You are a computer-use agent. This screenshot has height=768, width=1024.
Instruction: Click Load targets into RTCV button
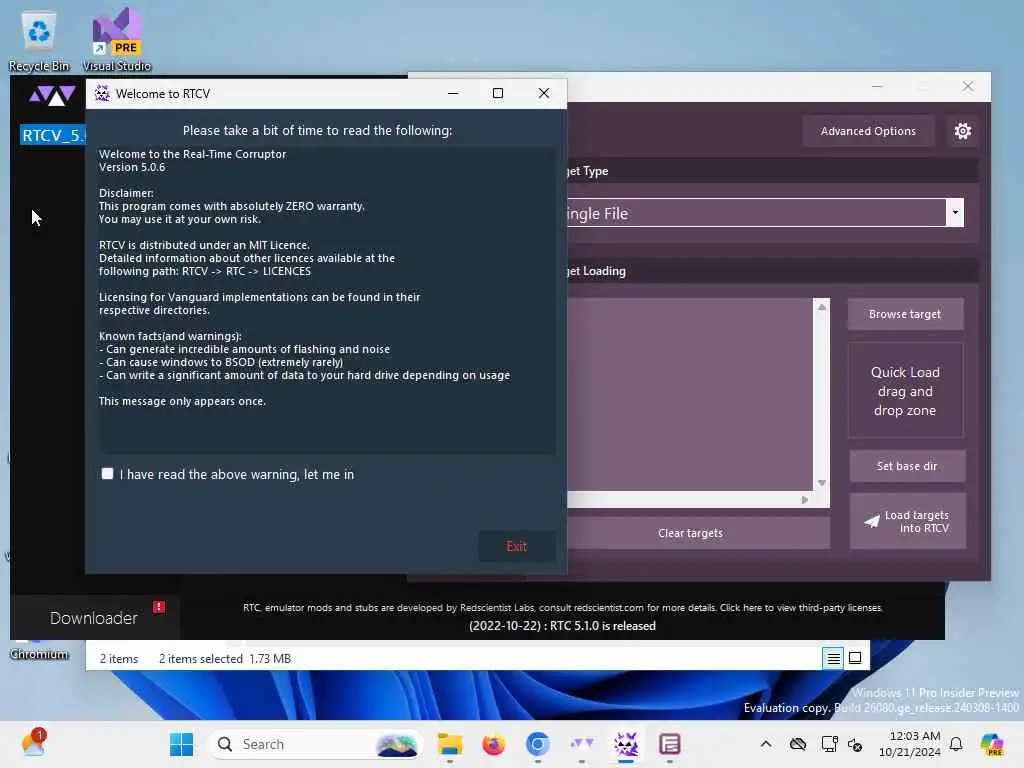(908, 522)
